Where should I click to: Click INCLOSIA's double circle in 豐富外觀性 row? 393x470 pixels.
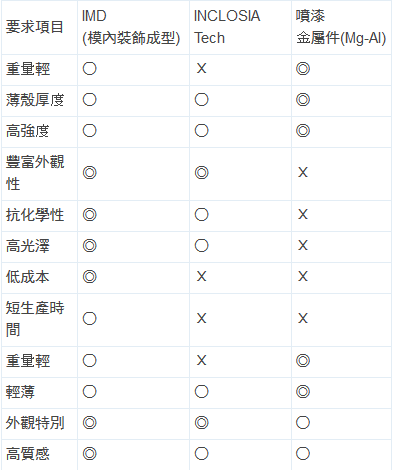tap(202, 173)
